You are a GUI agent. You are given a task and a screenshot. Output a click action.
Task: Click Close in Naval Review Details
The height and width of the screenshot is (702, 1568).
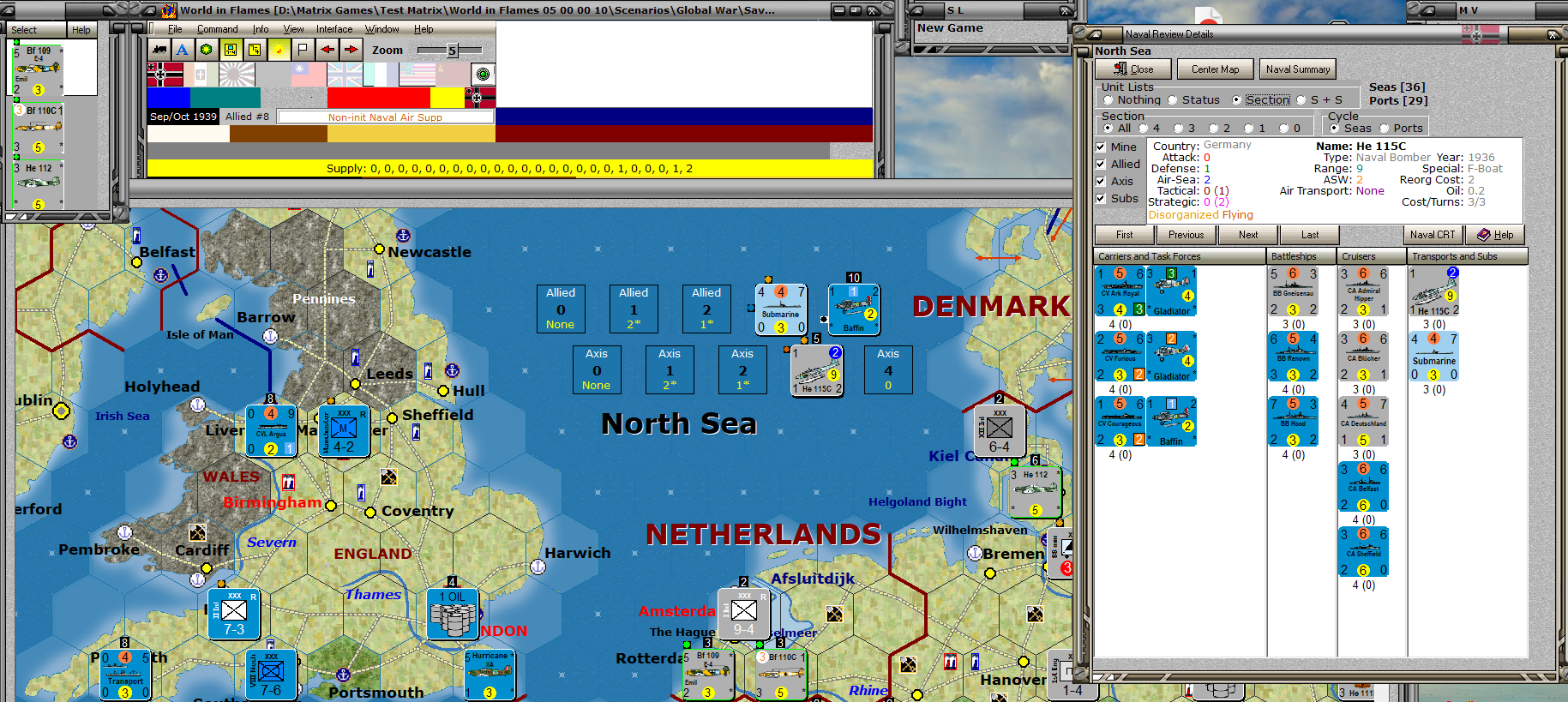pos(1133,69)
